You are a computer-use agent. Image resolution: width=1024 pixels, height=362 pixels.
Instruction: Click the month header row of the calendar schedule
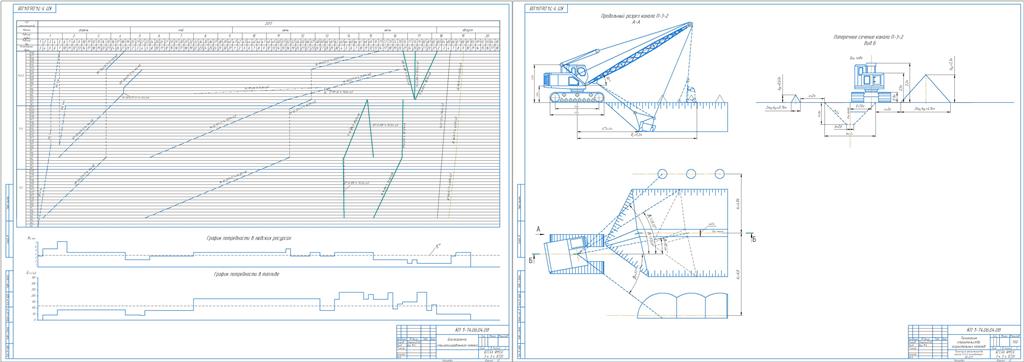click(x=268, y=30)
